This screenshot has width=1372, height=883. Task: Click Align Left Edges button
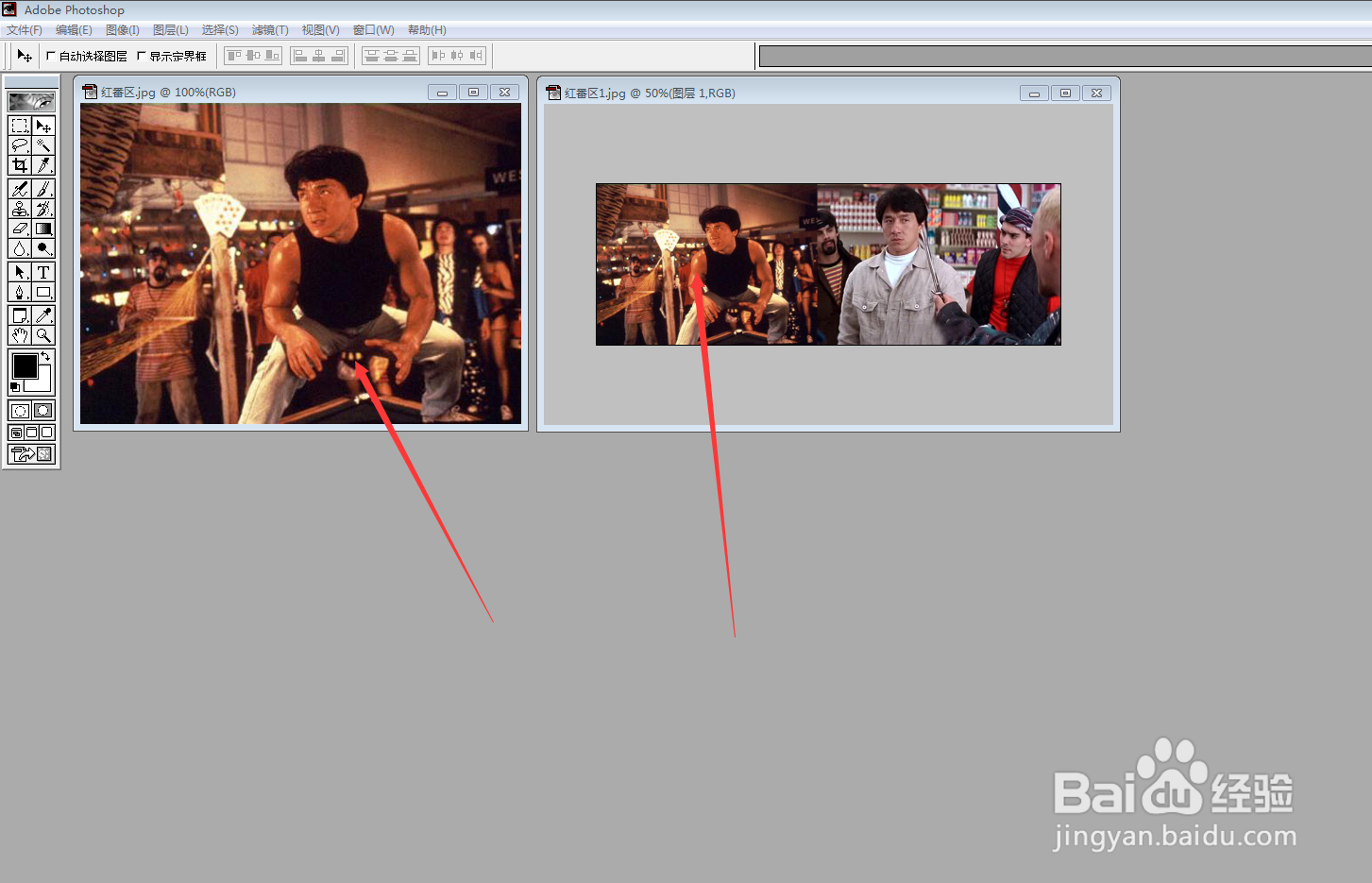coord(300,56)
